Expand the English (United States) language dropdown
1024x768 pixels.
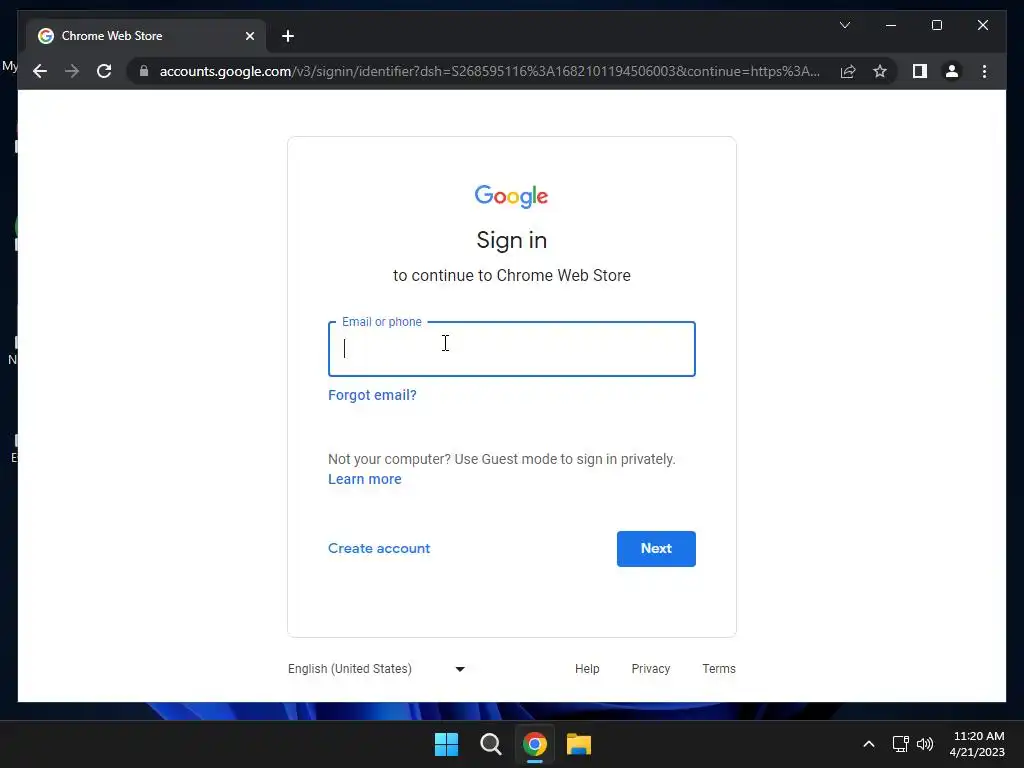(x=377, y=669)
